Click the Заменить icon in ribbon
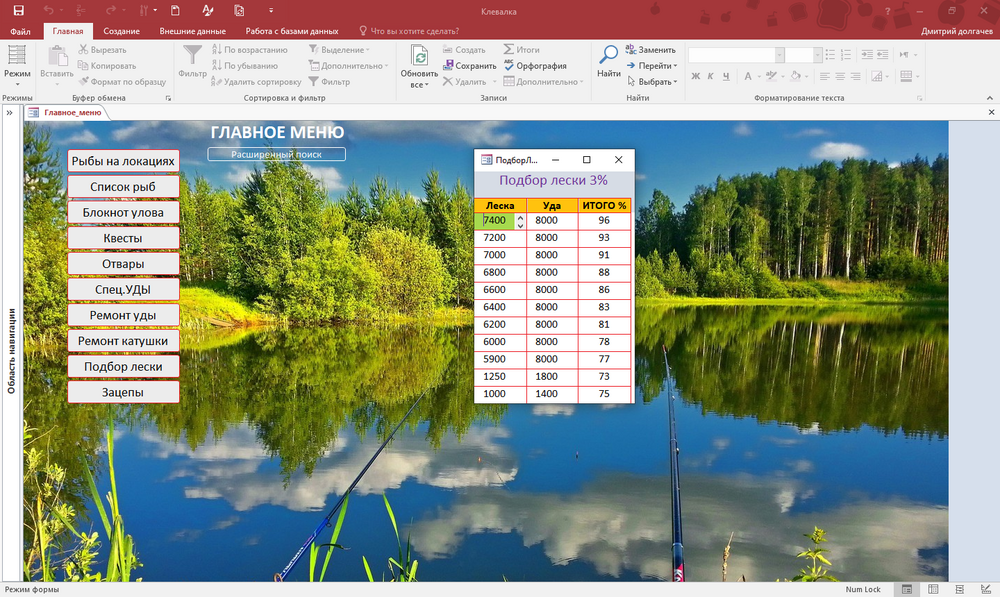Viewport: 1000px width, 597px height. pos(632,49)
